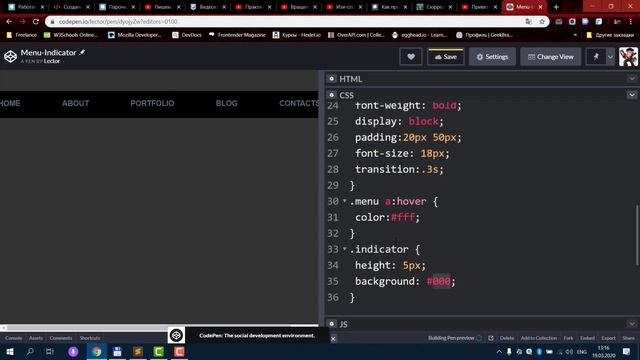
Task: Open Console panel in footer
Action: (13, 338)
